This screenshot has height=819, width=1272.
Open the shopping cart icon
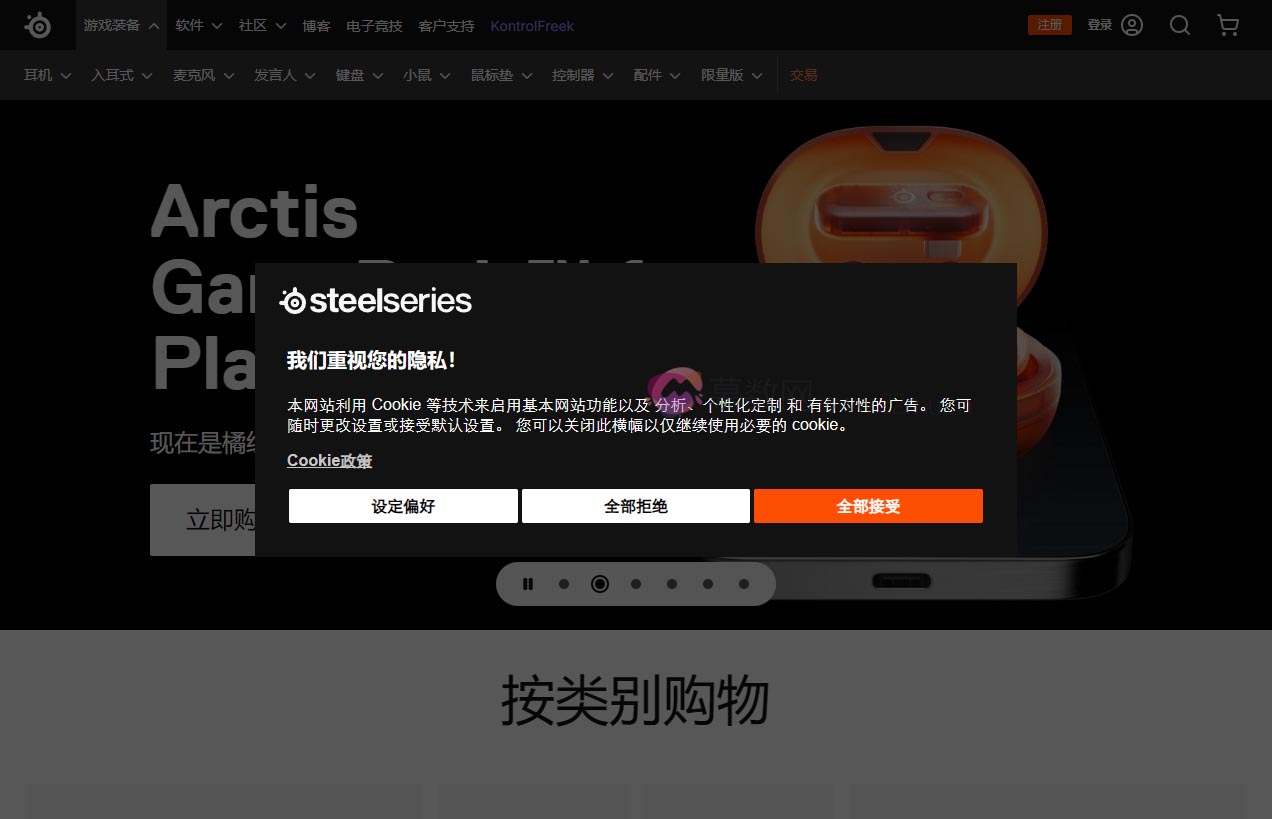pyautogui.click(x=1228, y=25)
